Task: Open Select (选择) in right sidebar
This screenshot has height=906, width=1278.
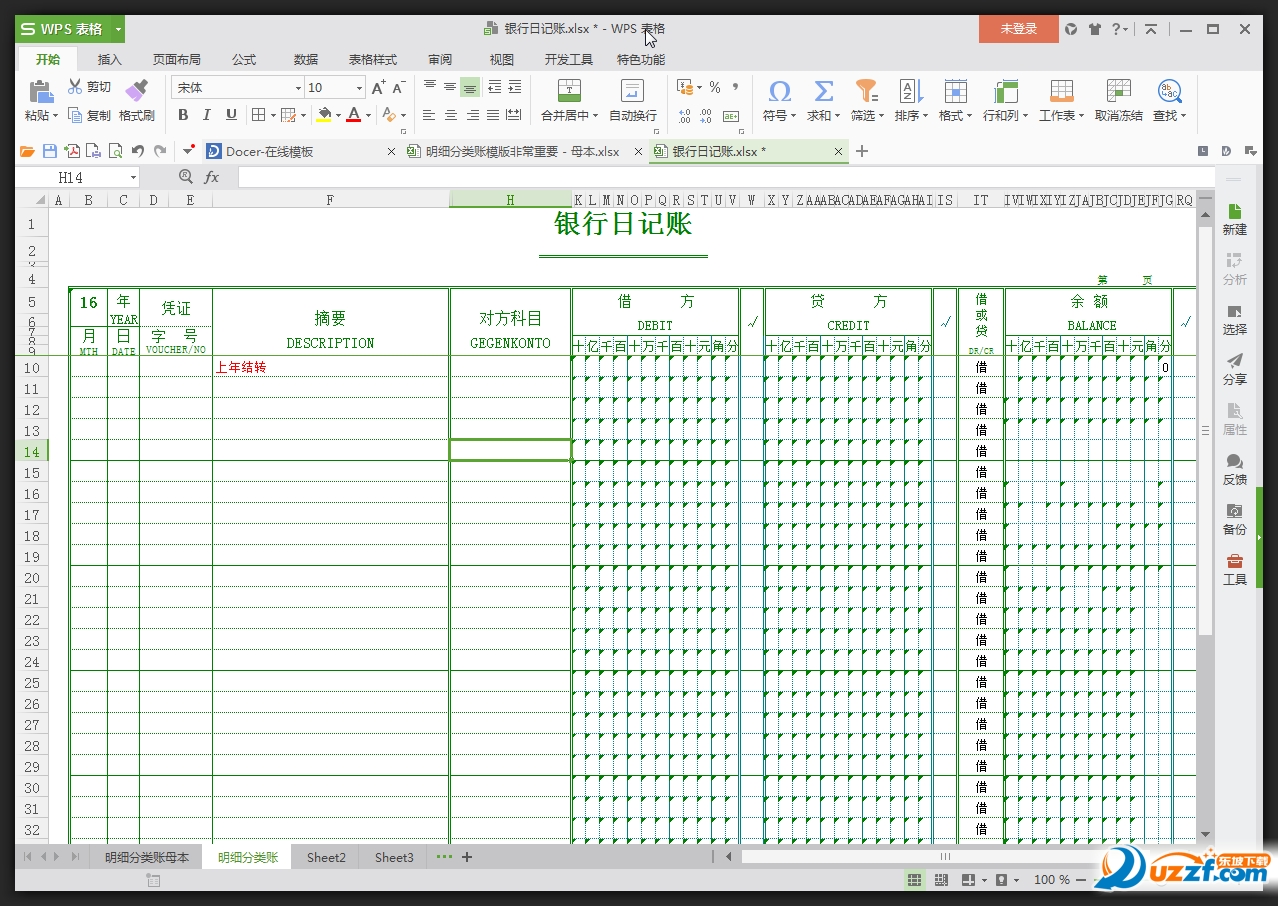Action: [x=1235, y=319]
